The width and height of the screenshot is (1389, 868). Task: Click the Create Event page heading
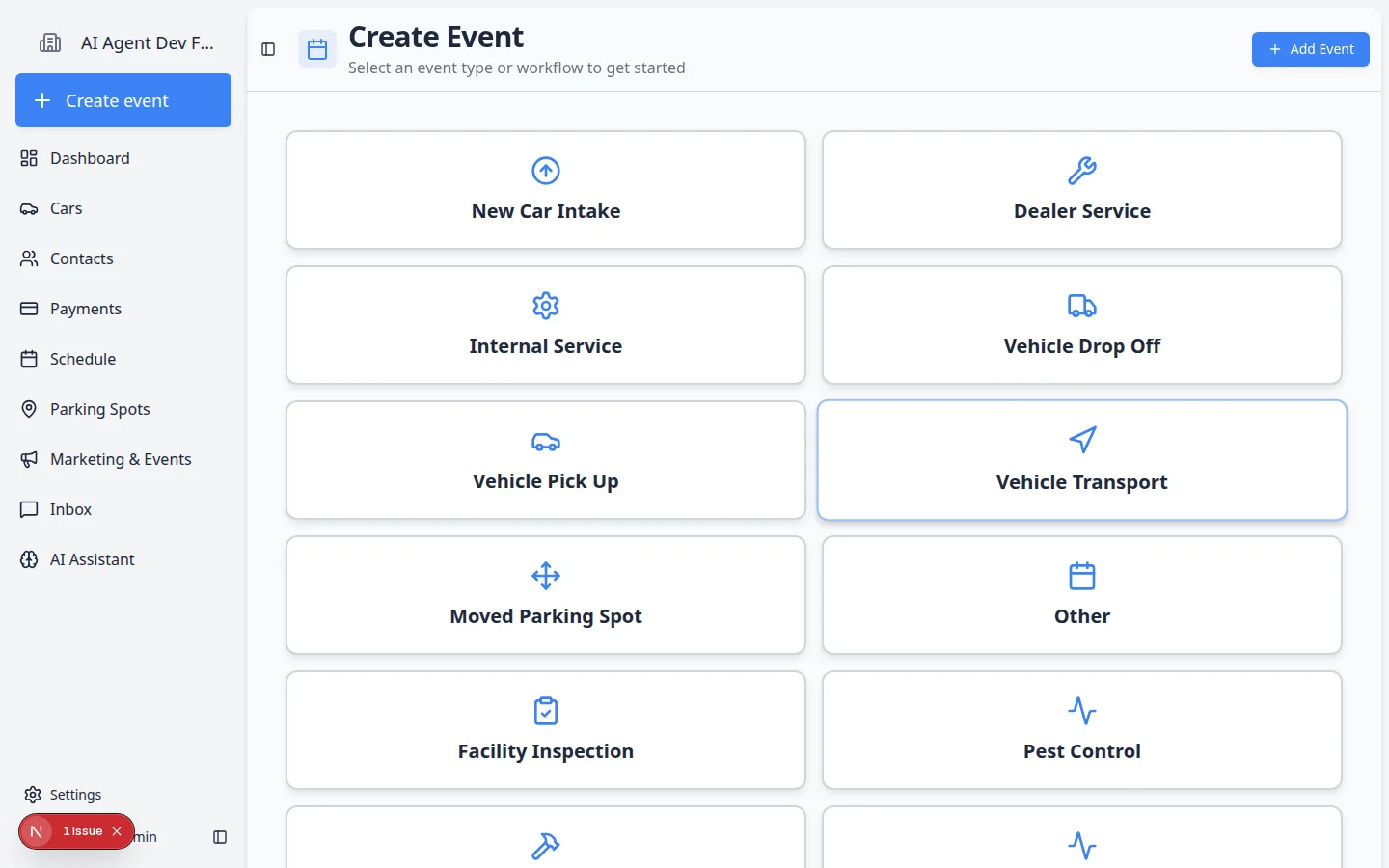pos(436,37)
